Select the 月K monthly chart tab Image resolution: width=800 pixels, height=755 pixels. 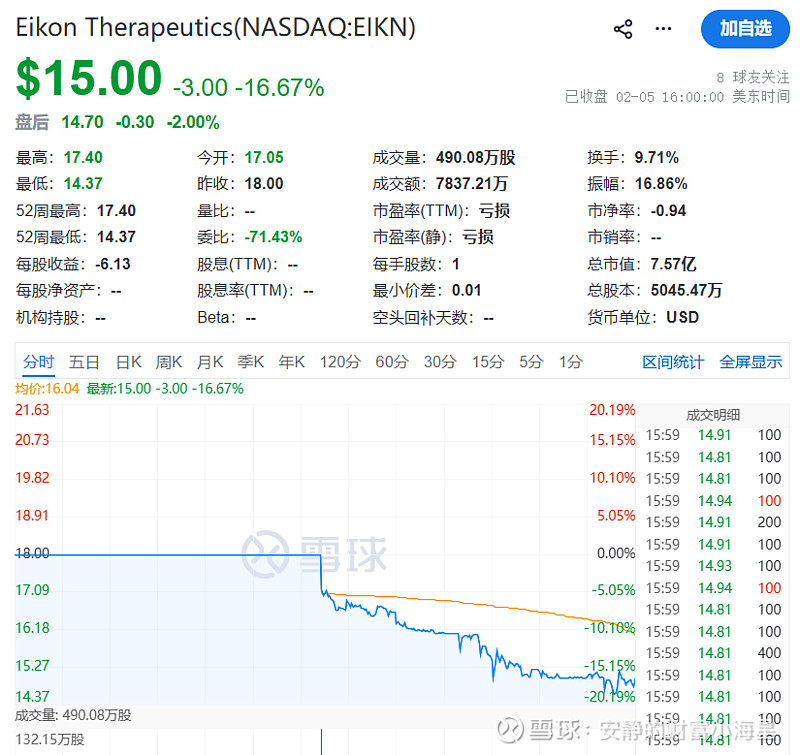209,363
